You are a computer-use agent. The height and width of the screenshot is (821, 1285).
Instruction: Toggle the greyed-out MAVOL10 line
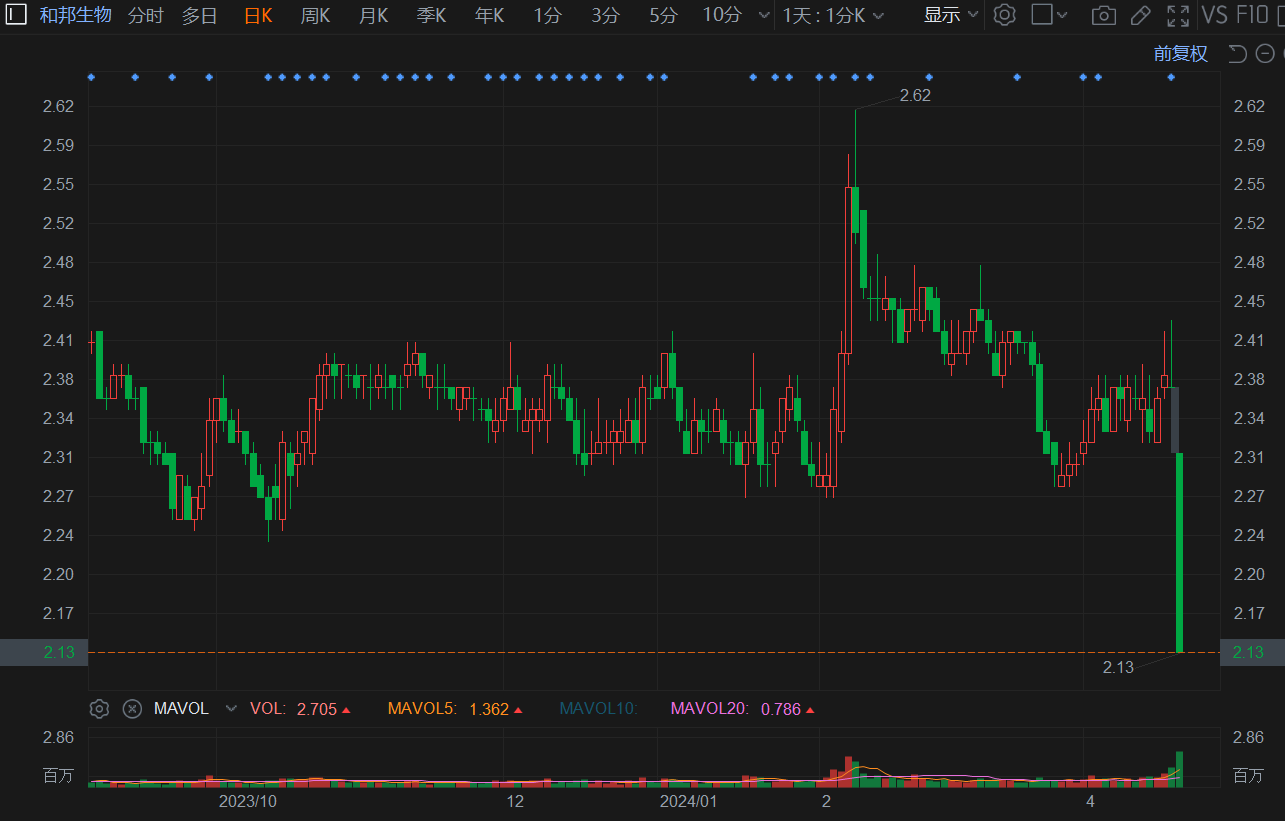click(599, 709)
